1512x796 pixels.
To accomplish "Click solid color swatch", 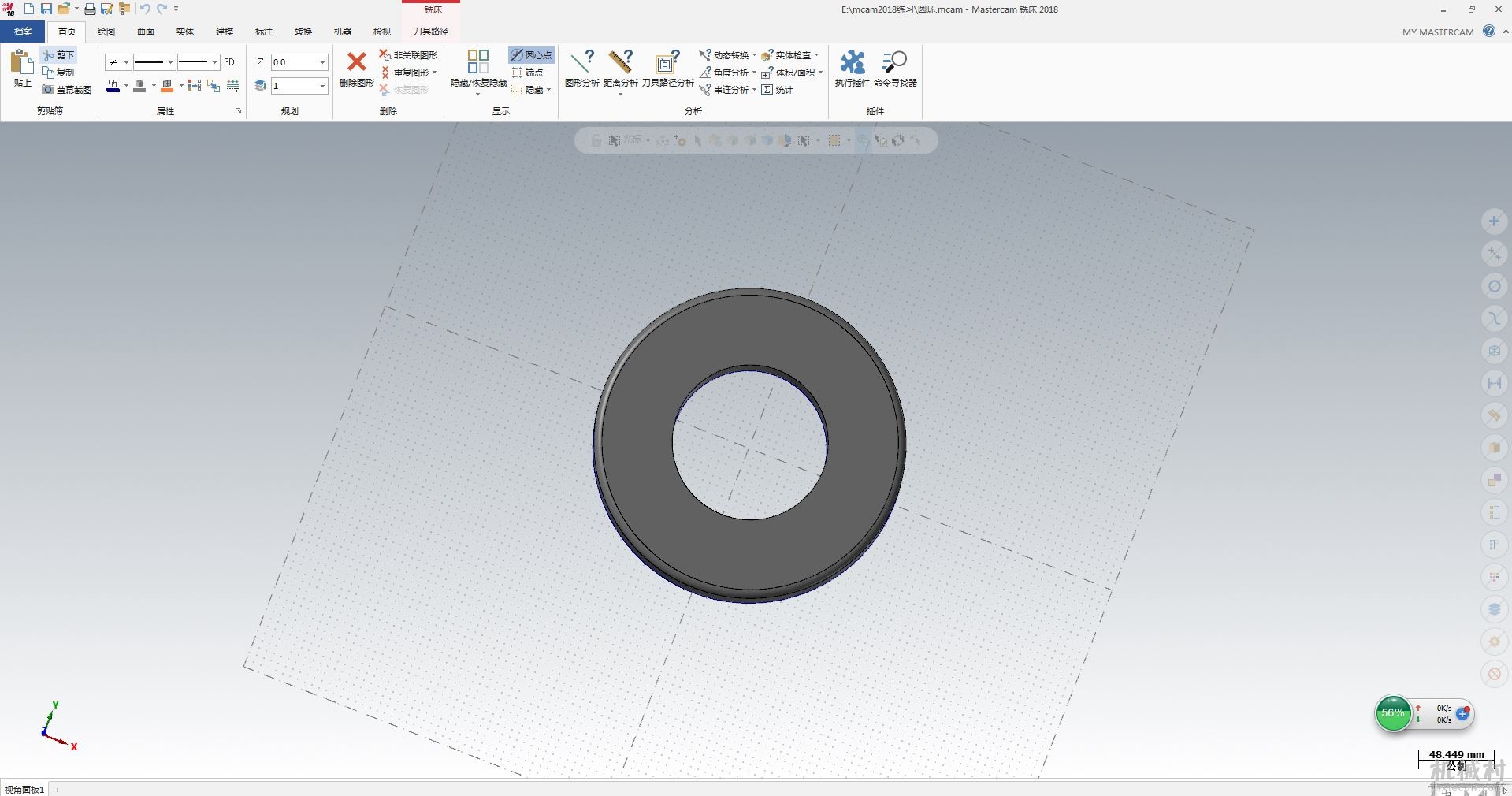I will (x=139, y=86).
